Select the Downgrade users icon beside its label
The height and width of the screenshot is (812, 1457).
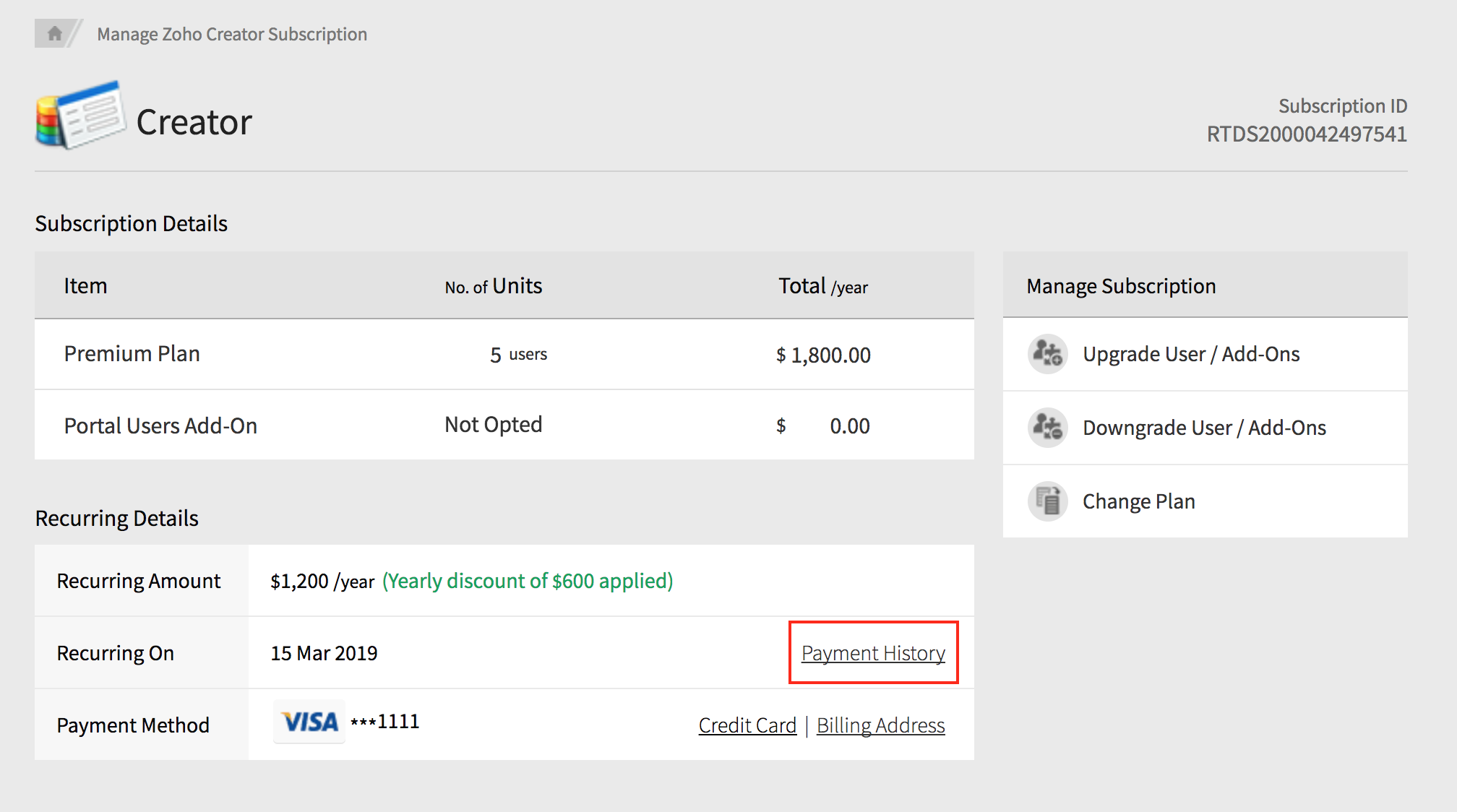(x=1046, y=428)
